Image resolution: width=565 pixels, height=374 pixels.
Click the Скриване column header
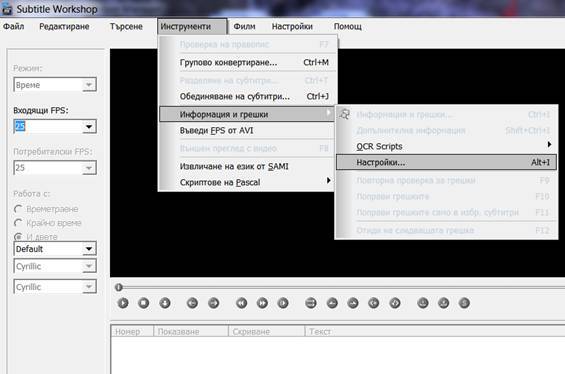pos(267,331)
